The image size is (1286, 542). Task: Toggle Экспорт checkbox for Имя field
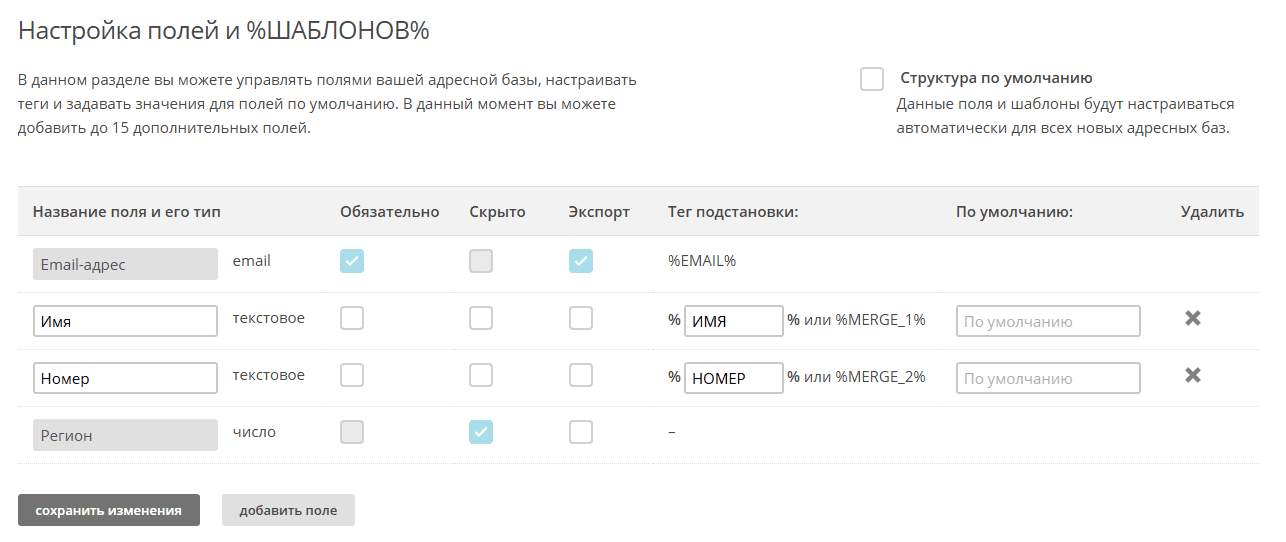pyautogui.click(x=581, y=319)
